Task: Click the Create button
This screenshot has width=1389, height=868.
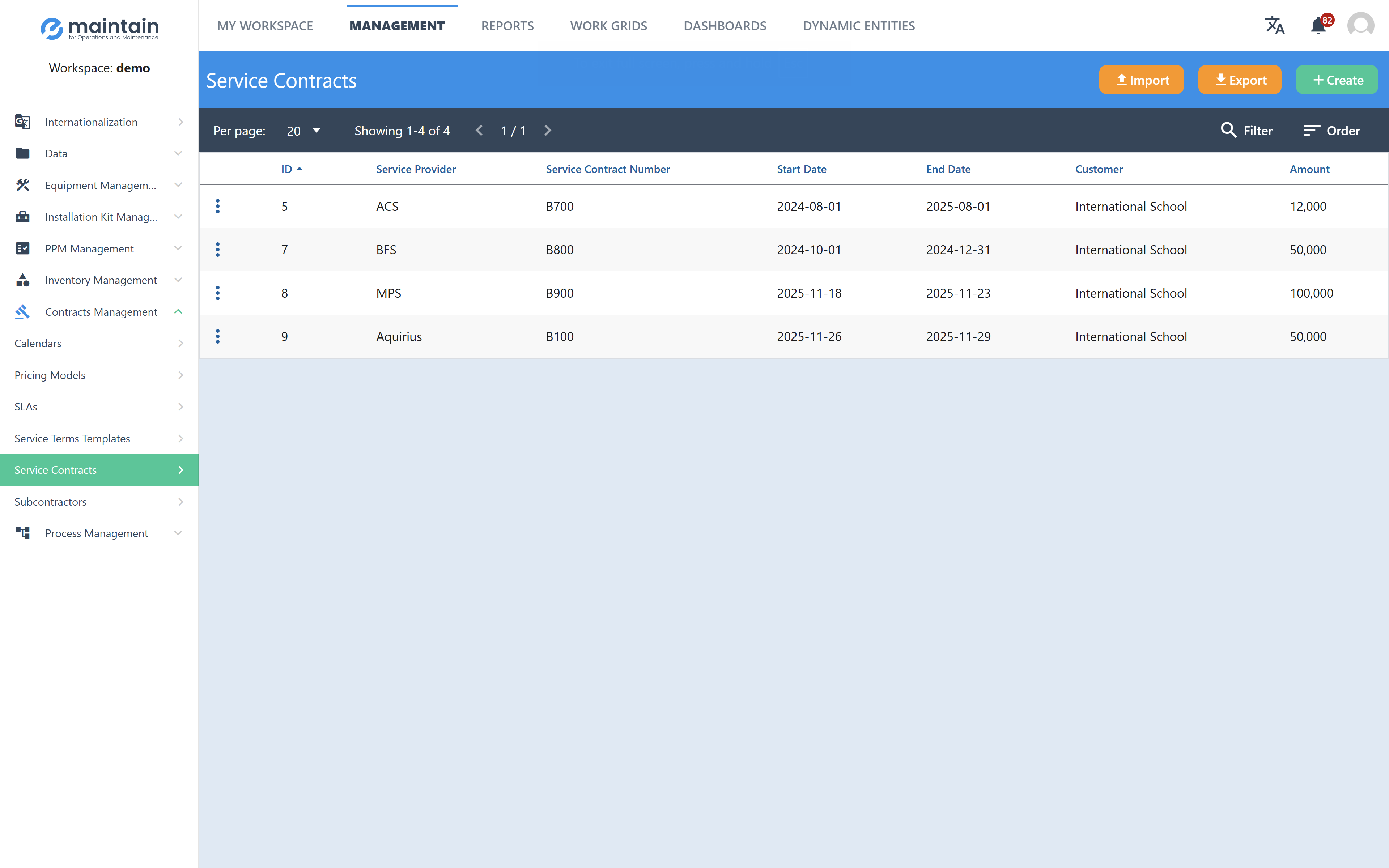Action: [x=1337, y=80]
